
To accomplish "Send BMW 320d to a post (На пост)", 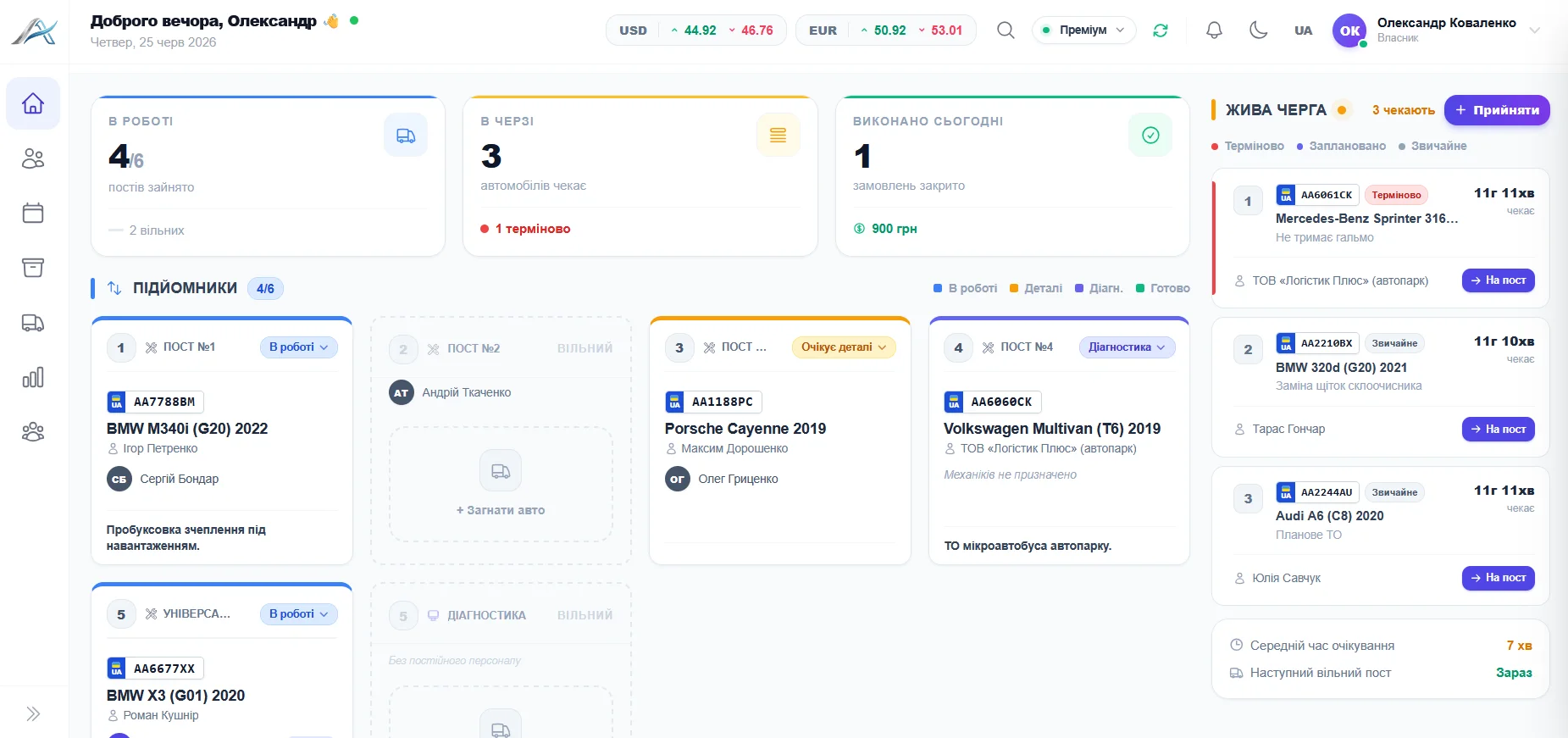I will coord(1499,430).
